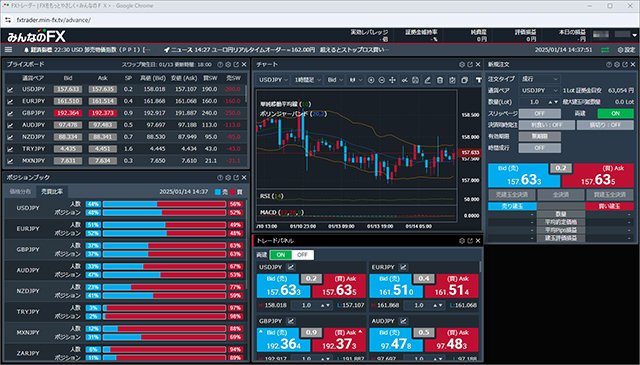
Task: Zoom in on the chart
Action: point(371,80)
